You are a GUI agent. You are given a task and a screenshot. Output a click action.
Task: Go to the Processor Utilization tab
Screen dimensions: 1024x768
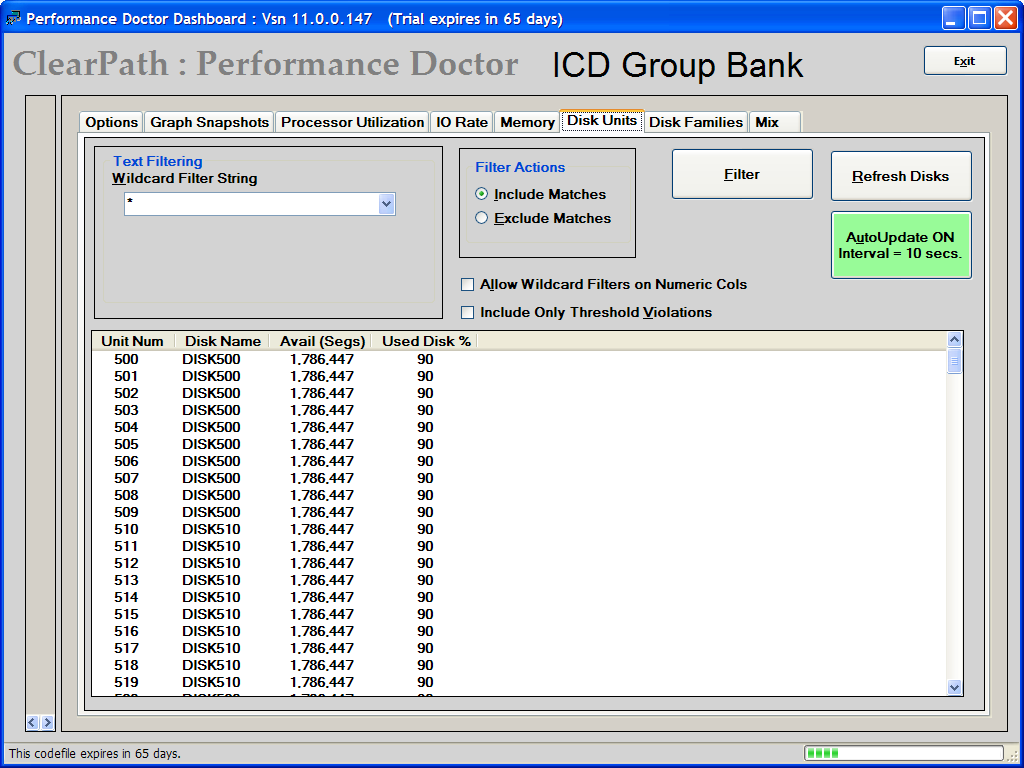(352, 122)
